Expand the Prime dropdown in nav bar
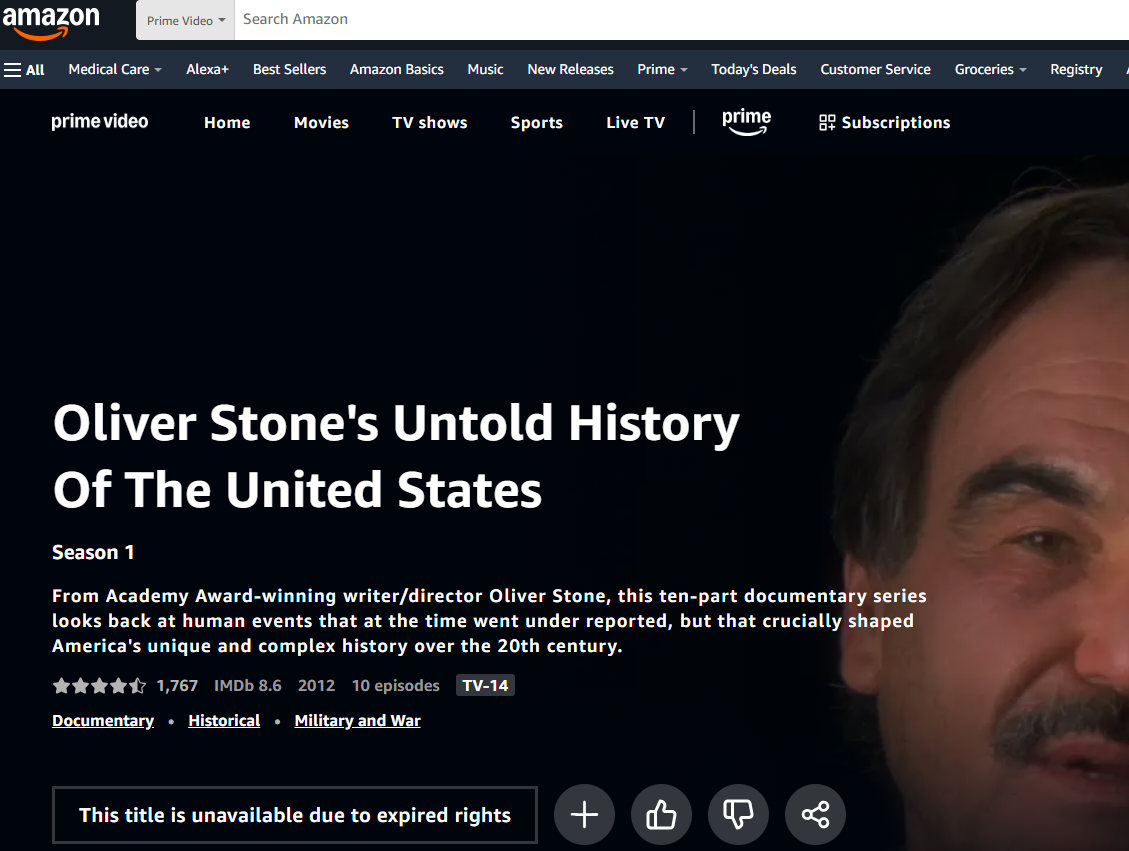The width and height of the screenshot is (1129, 851). [x=662, y=70]
